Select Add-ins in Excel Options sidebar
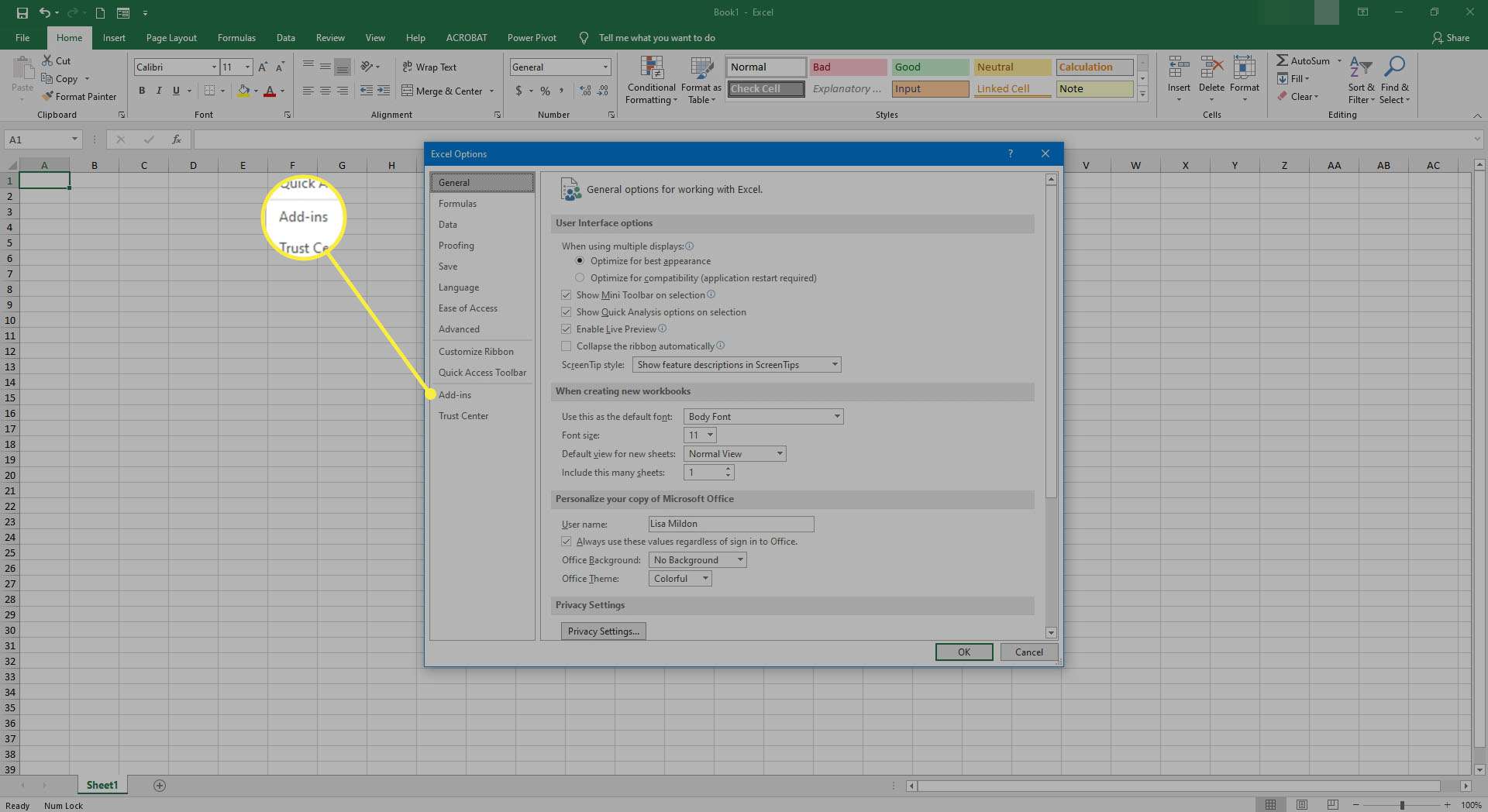Viewport: 1488px width, 812px height. 455,394
